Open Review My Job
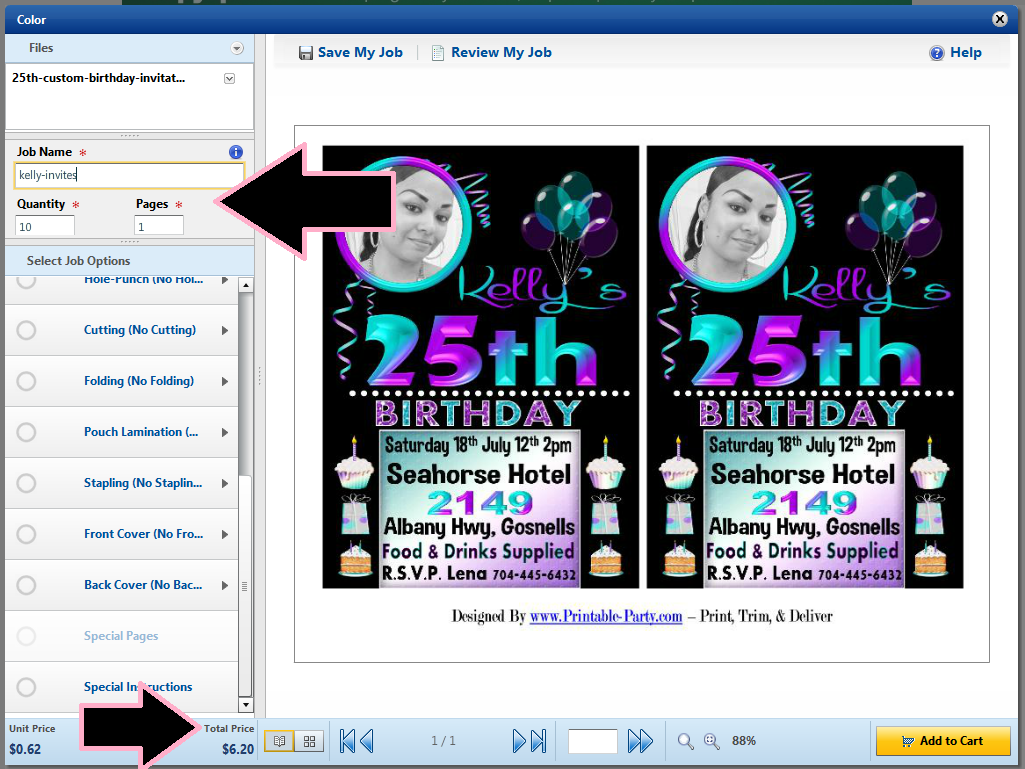Viewport: 1025px width, 769px height. (x=491, y=53)
